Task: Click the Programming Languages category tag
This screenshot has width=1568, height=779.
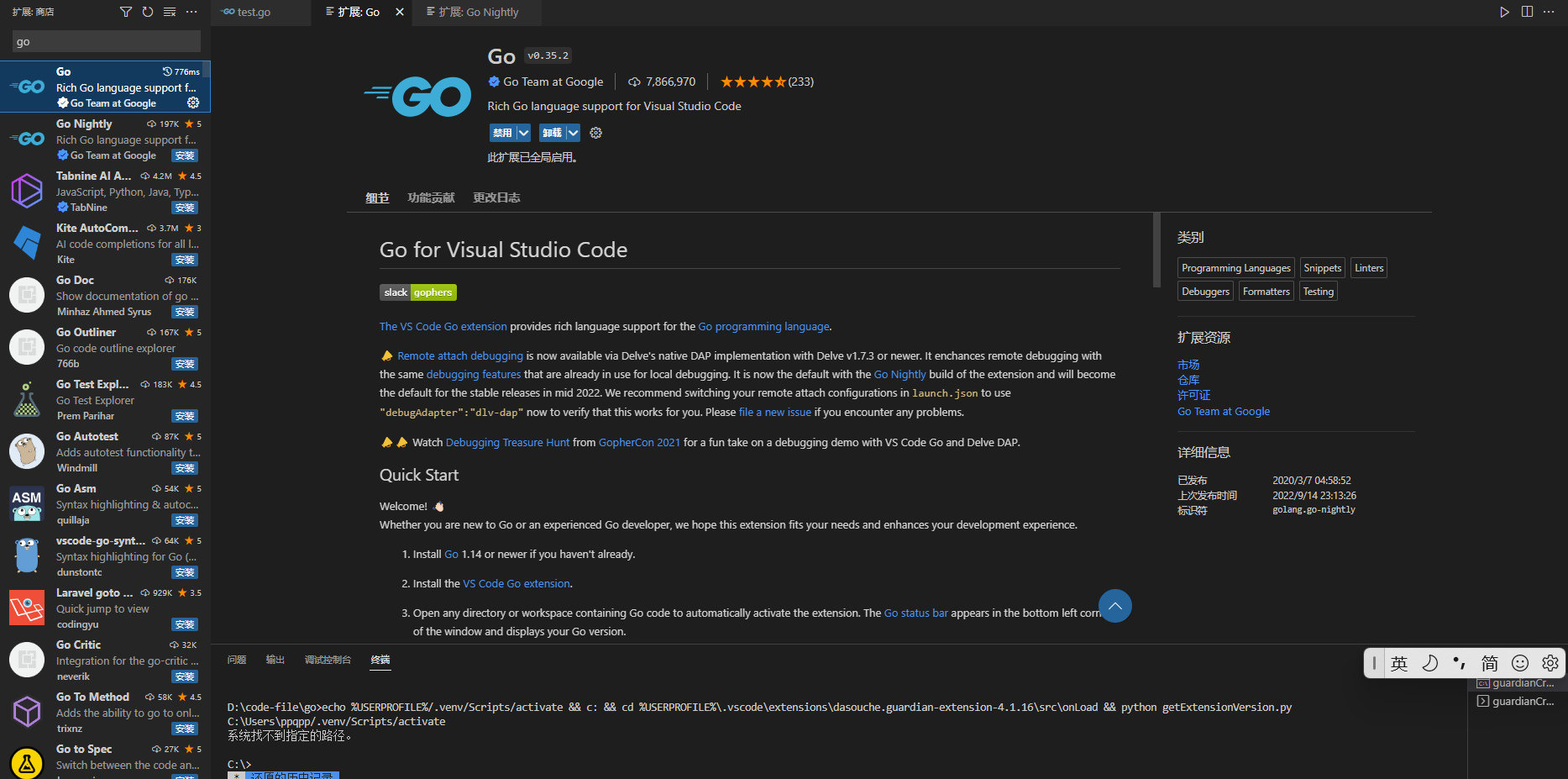Action: [x=1236, y=268]
